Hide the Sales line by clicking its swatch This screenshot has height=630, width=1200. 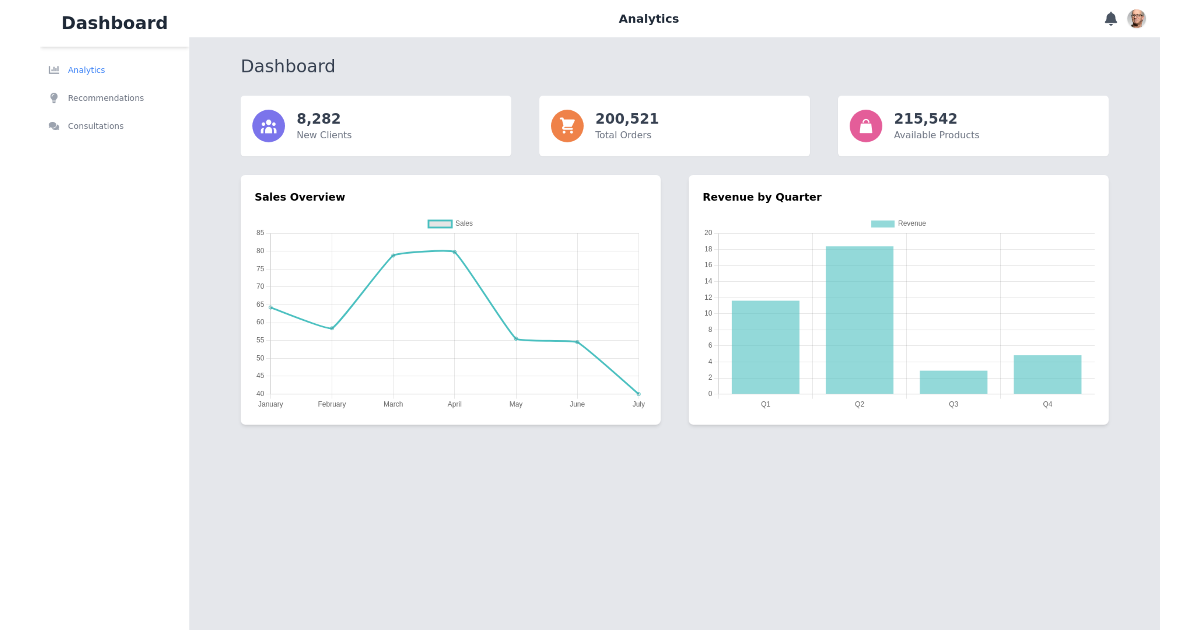pos(438,223)
